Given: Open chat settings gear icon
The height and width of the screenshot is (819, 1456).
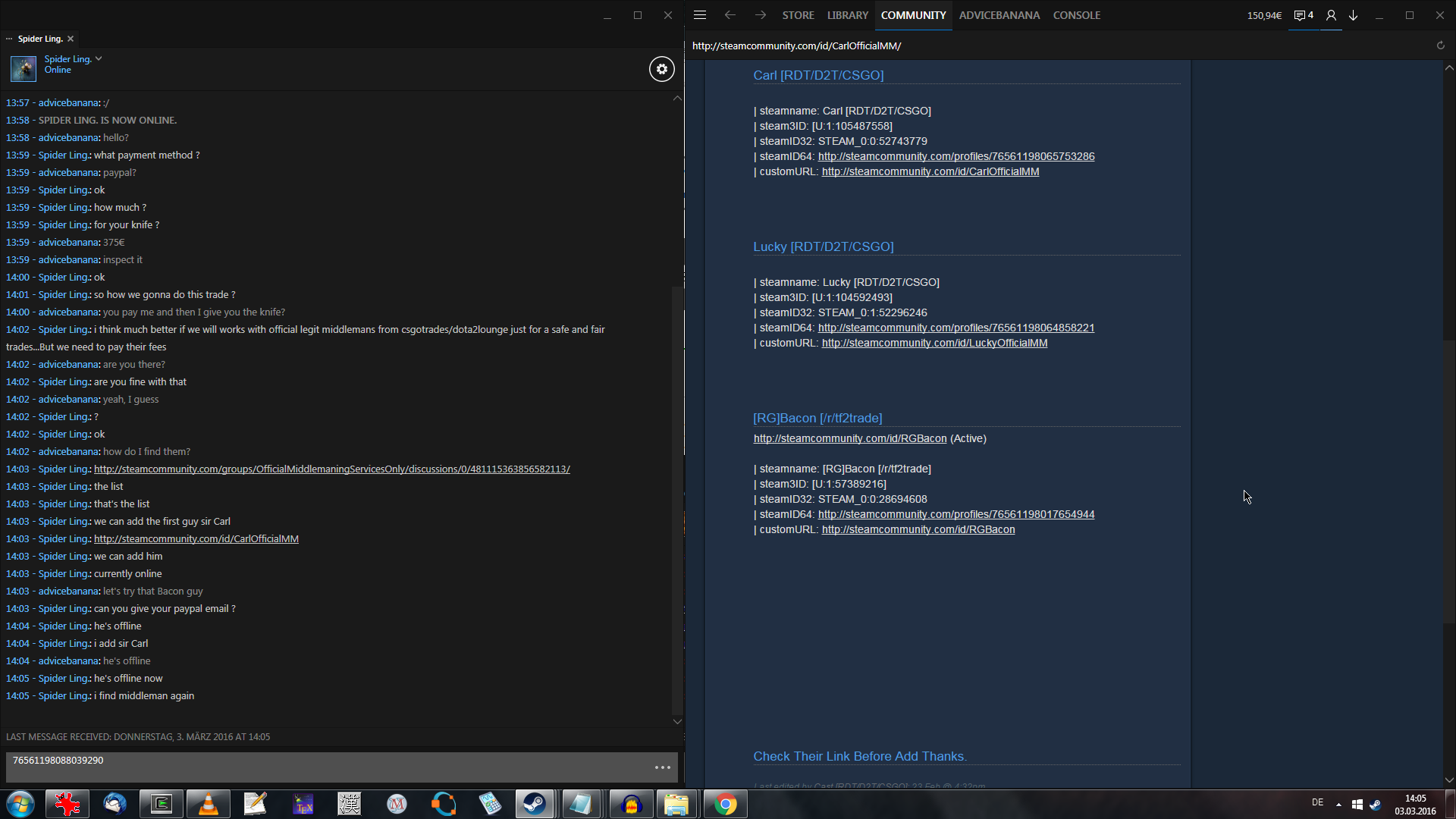Looking at the screenshot, I should [x=661, y=69].
